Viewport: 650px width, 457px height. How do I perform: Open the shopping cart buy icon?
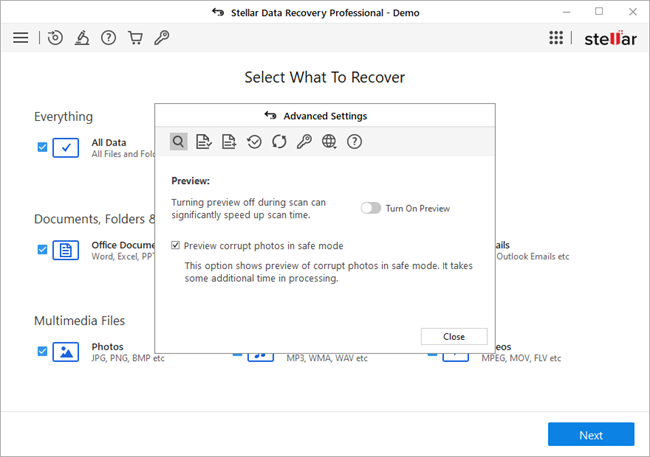tap(135, 38)
